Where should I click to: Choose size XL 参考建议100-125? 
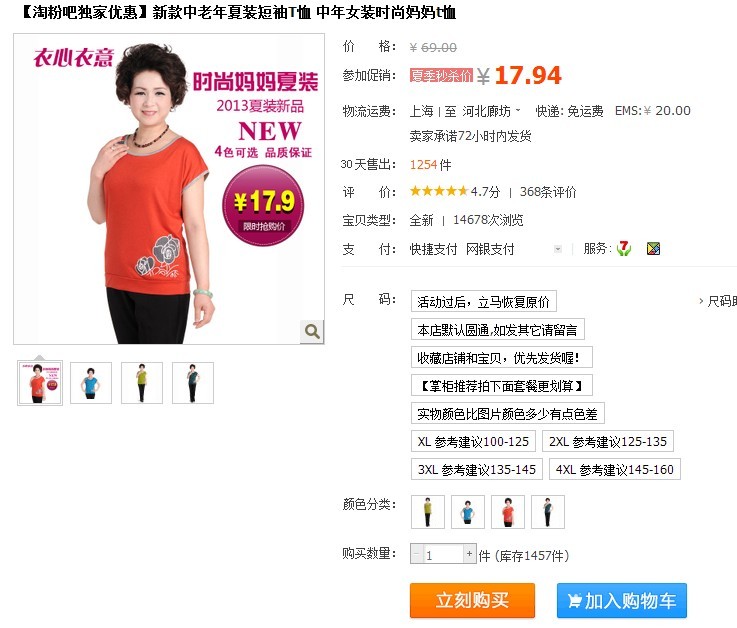coord(473,441)
